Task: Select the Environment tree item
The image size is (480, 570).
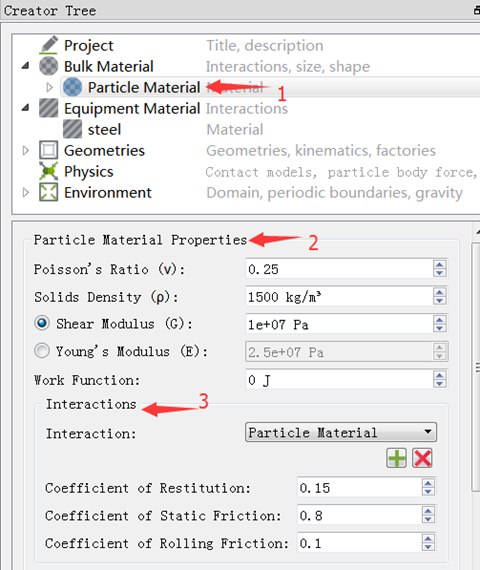Action: pyautogui.click(x=108, y=193)
